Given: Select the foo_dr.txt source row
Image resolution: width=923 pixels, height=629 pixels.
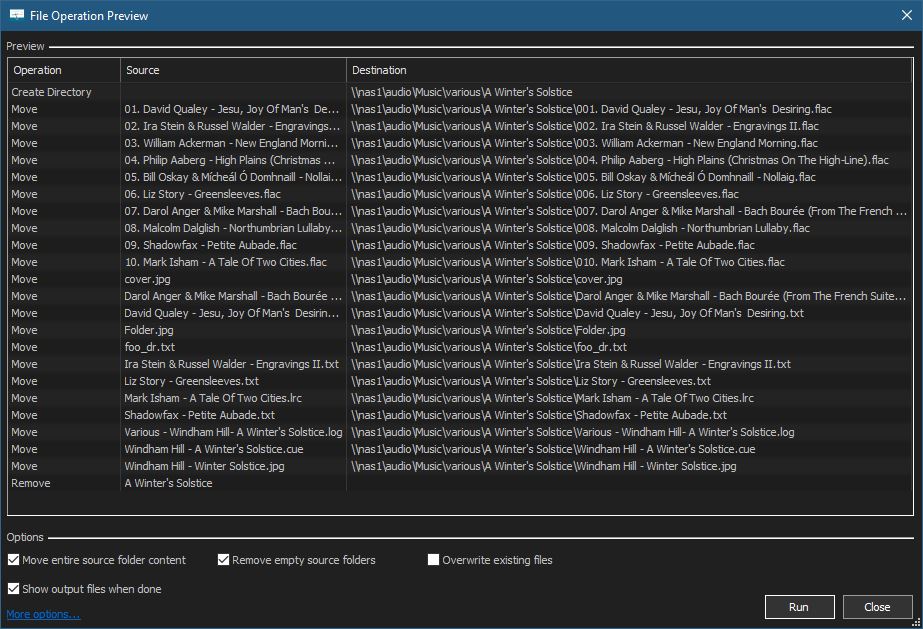Looking at the screenshot, I should click(x=150, y=347).
